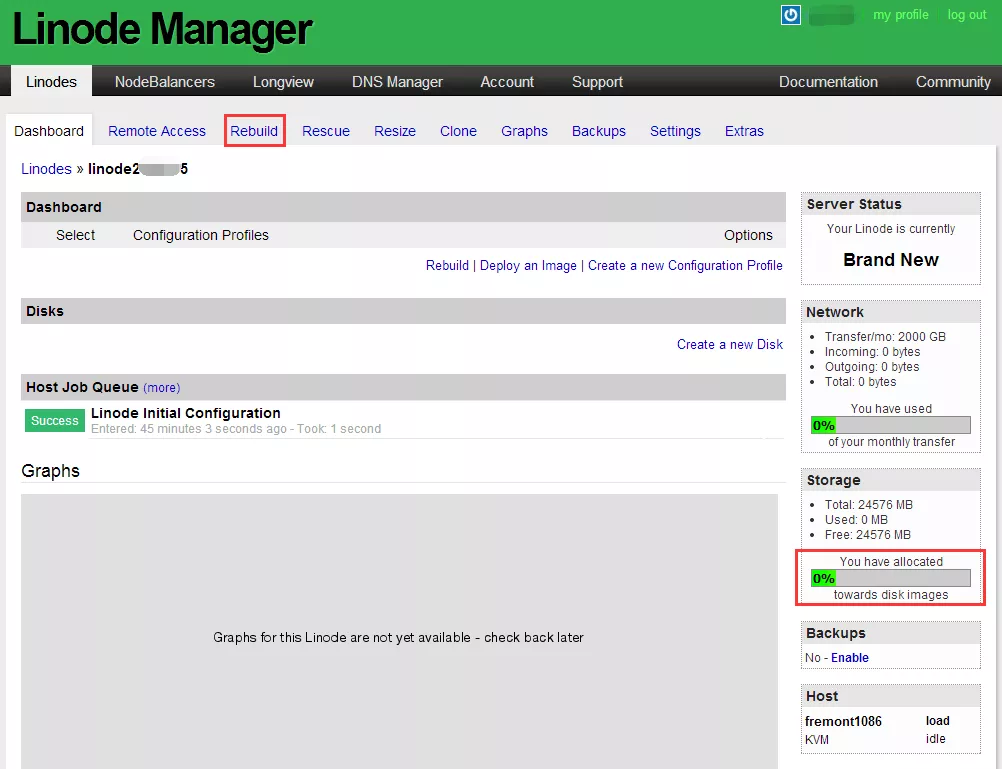Click Outgoing: 0 bytes network entry

(872, 366)
